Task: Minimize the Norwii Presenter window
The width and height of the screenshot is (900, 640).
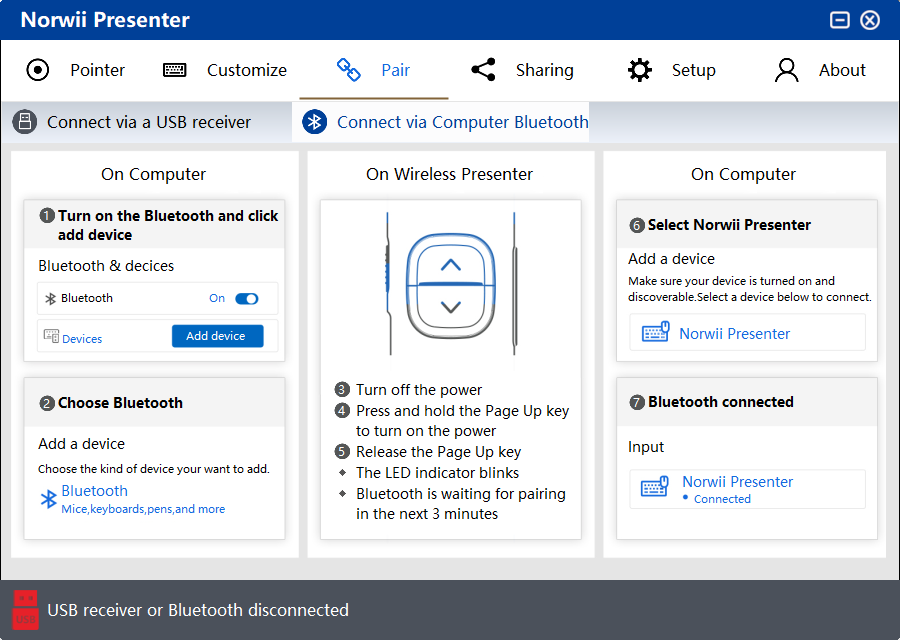Action: click(839, 20)
